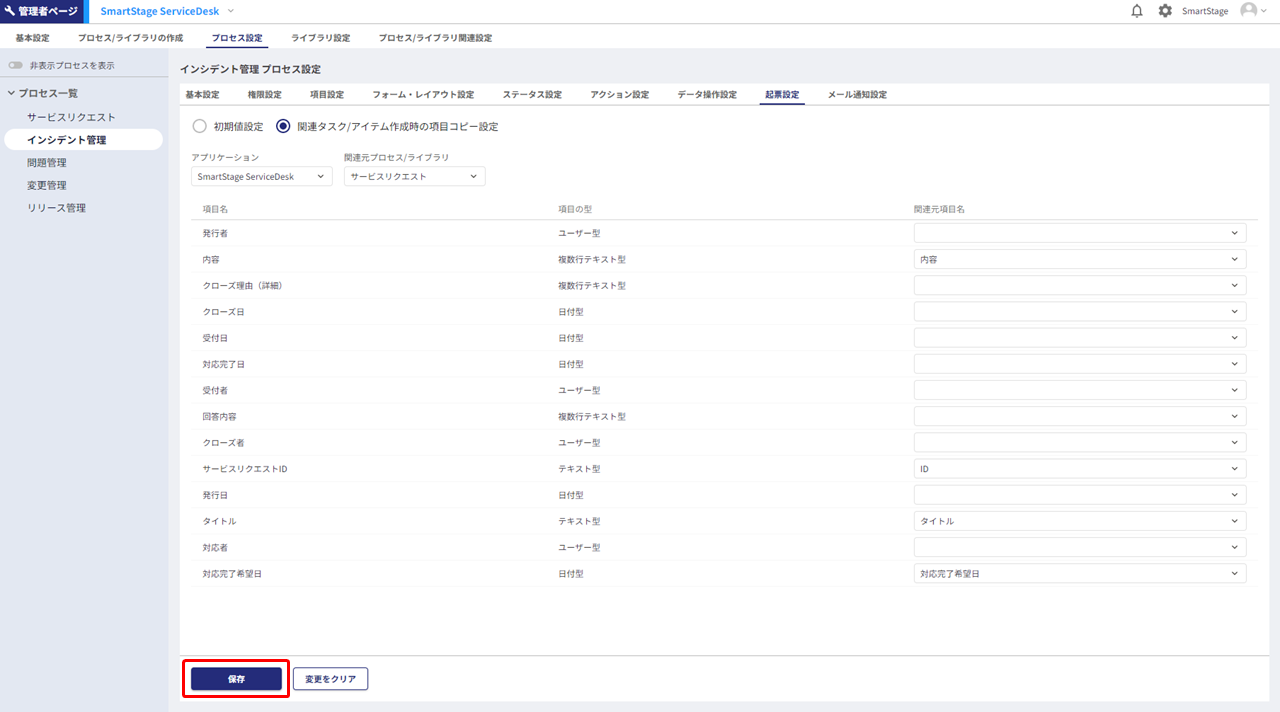1280x712 pixels.
Task: Select the related task item copy radio button
Action: point(283,127)
